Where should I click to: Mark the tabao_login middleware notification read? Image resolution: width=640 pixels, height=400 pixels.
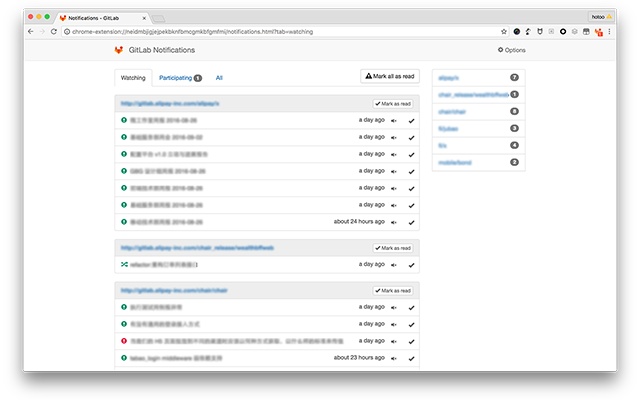(411, 358)
